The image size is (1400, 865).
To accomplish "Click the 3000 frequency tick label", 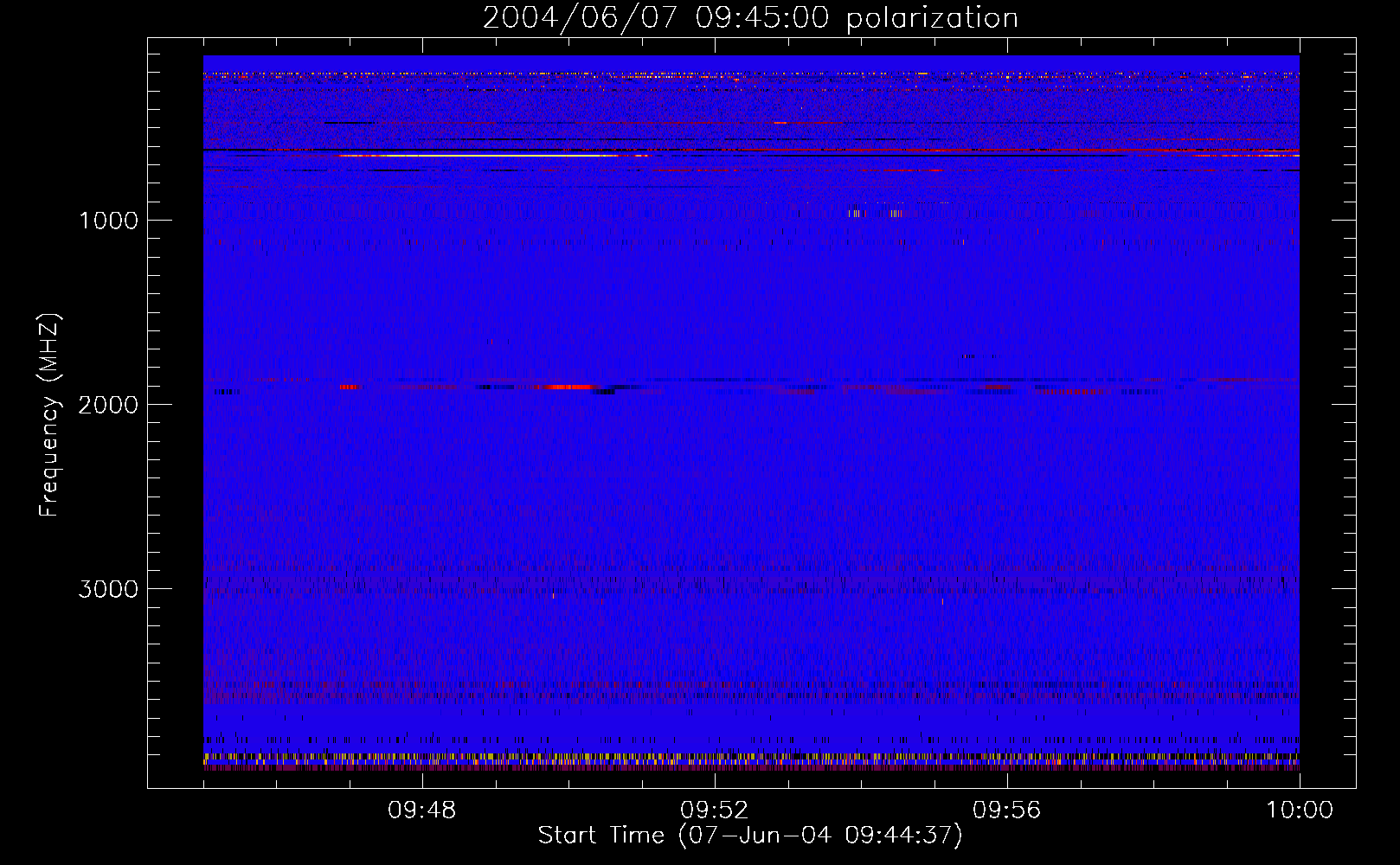I will tap(108, 589).
